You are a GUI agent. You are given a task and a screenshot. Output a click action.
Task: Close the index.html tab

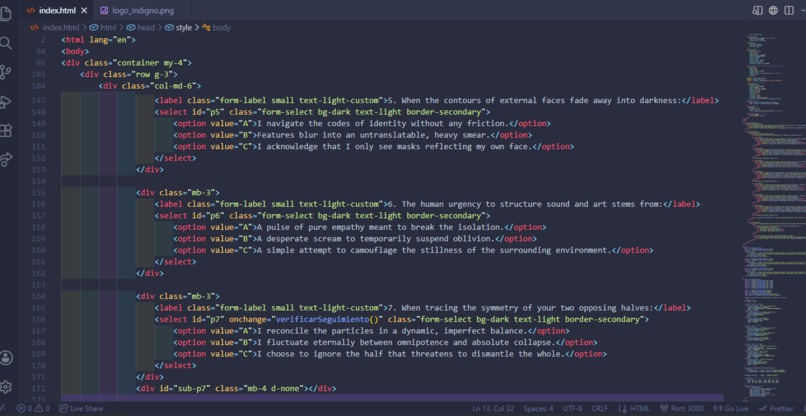pyautogui.click(x=84, y=10)
